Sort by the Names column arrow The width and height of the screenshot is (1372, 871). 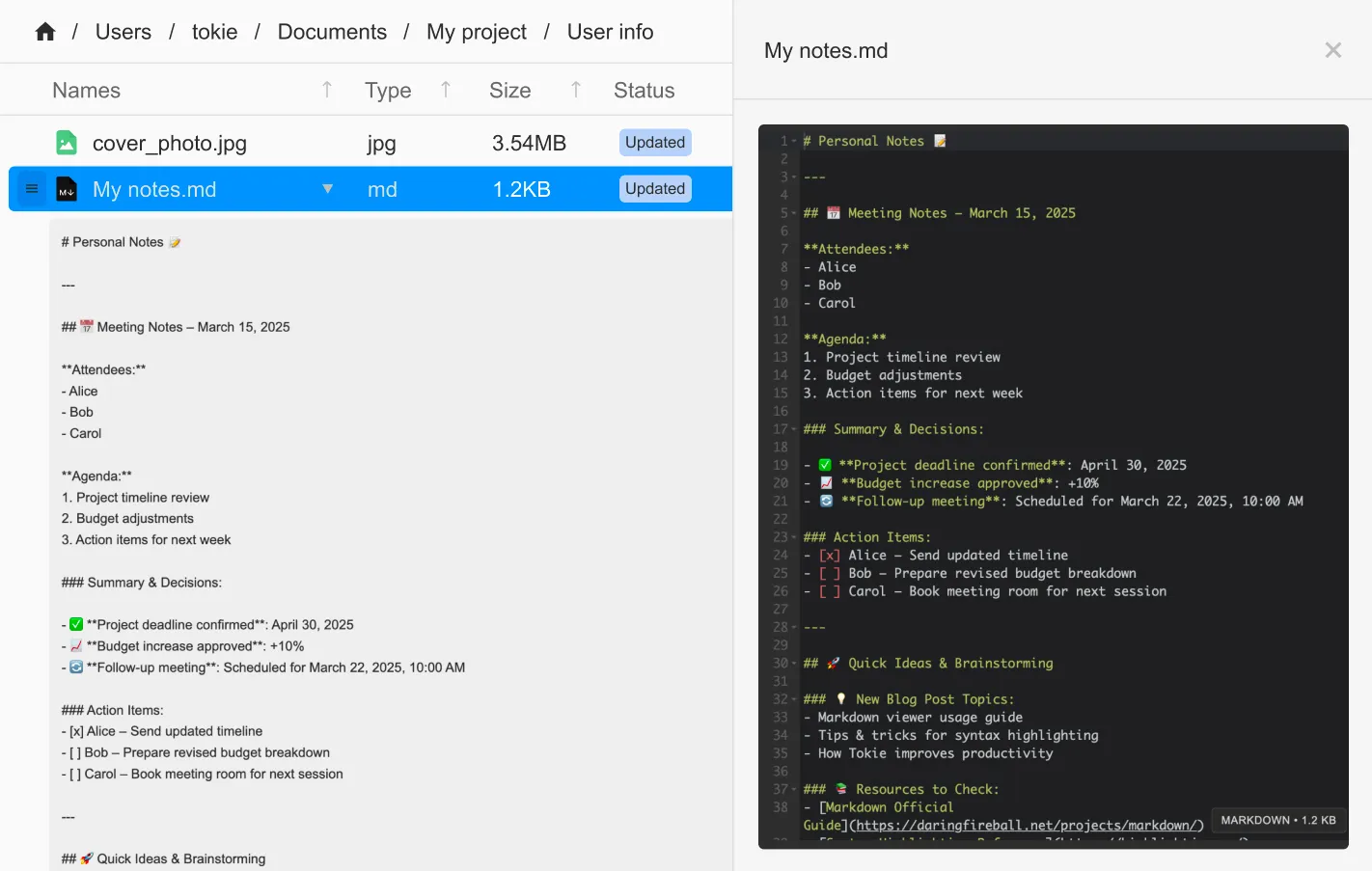pyautogui.click(x=327, y=90)
